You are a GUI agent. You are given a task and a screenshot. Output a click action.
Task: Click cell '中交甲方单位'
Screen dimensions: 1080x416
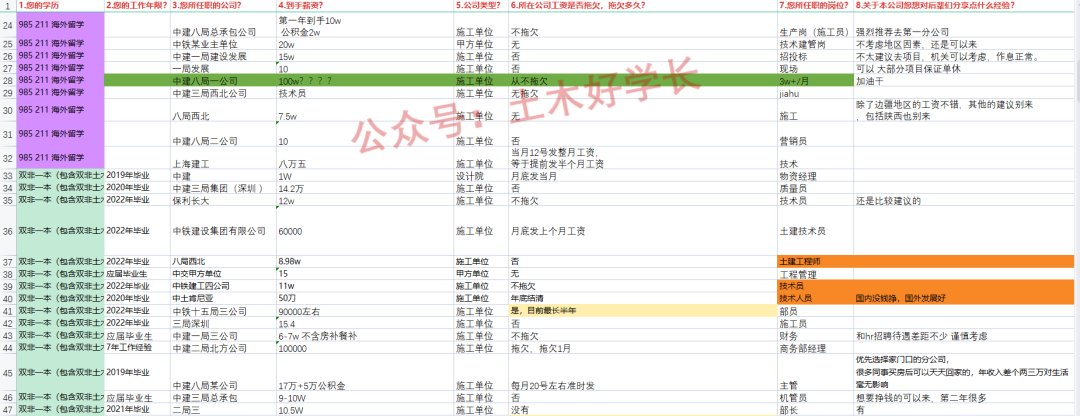pos(223,273)
